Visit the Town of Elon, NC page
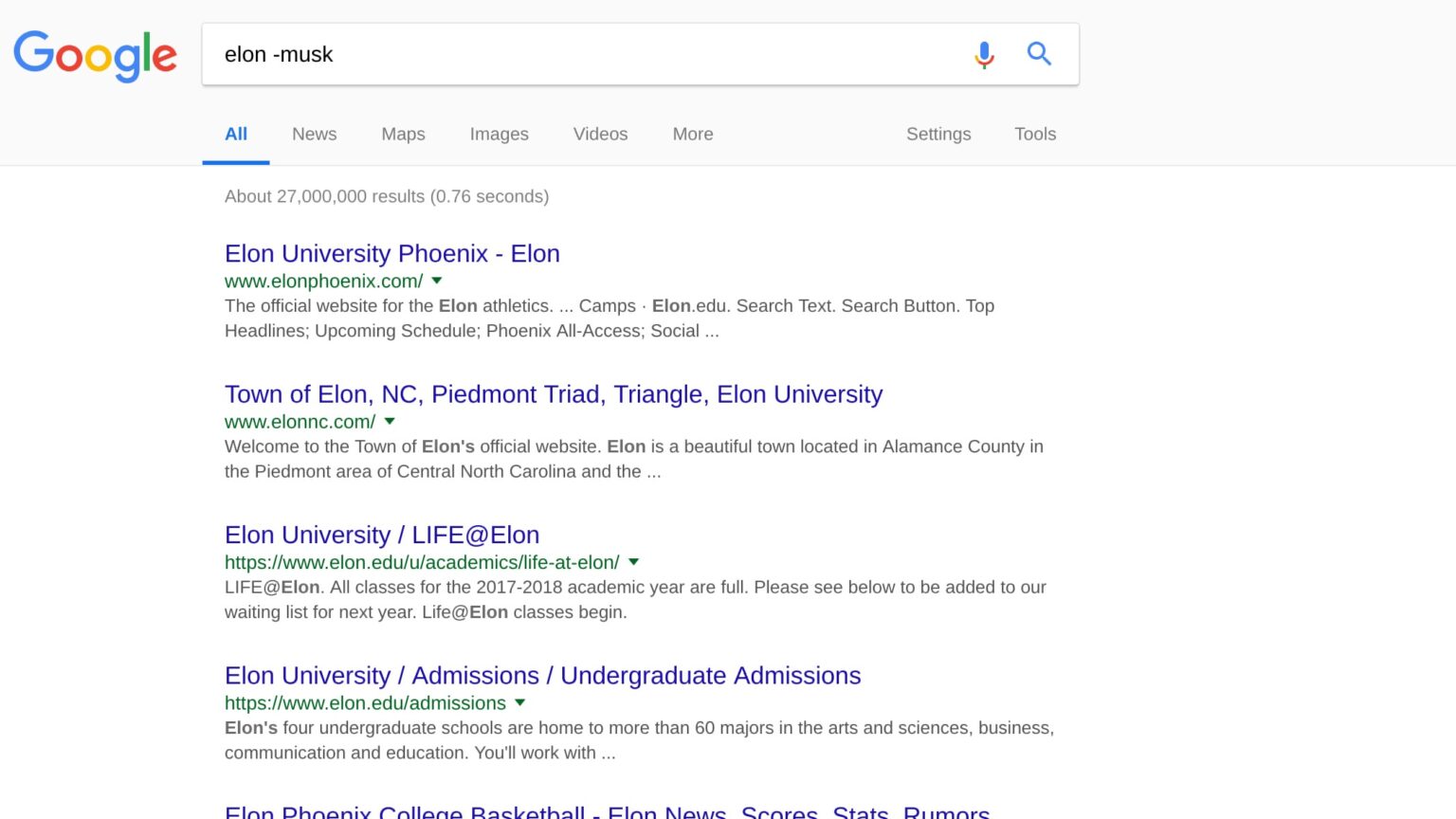 (x=553, y=394)
